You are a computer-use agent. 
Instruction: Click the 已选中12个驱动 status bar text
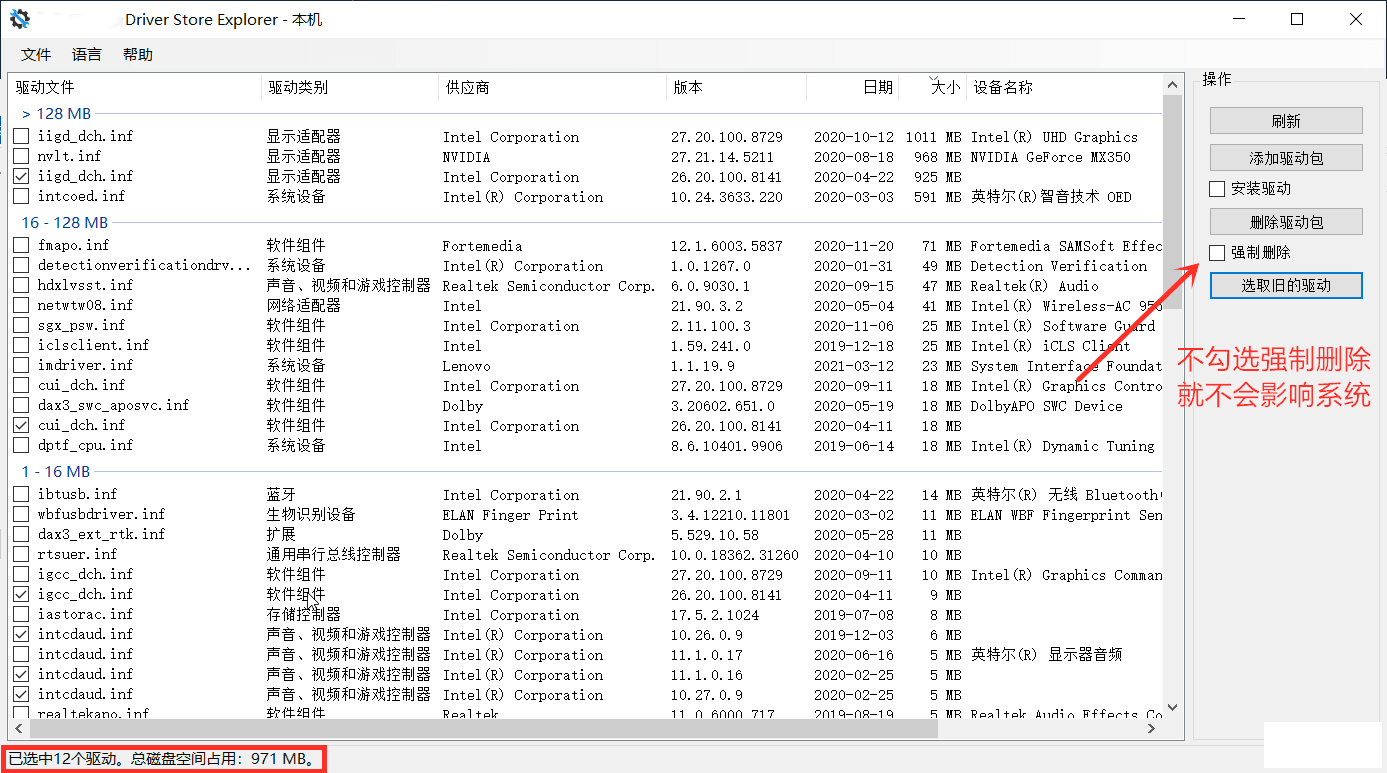coord(164,759)
